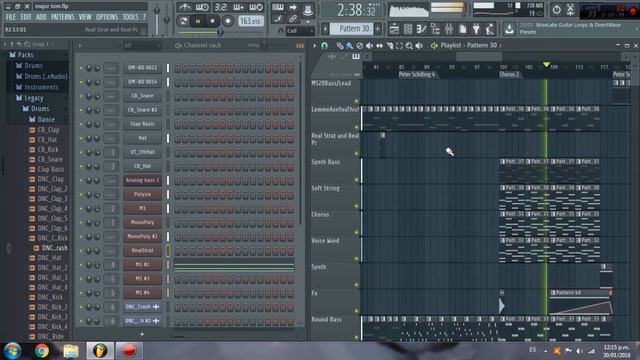Select the mute tool in Playlist
Viewport: 640px width, 360px height.
369,46
